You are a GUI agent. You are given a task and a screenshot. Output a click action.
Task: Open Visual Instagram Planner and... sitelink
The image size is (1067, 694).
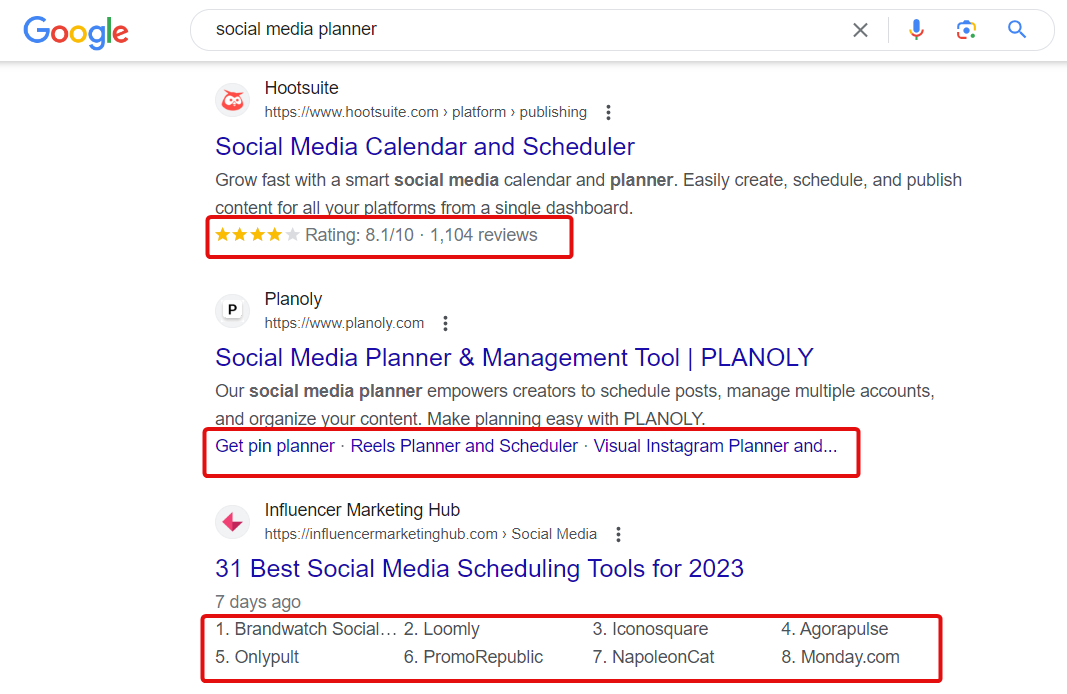coord(715,446)
